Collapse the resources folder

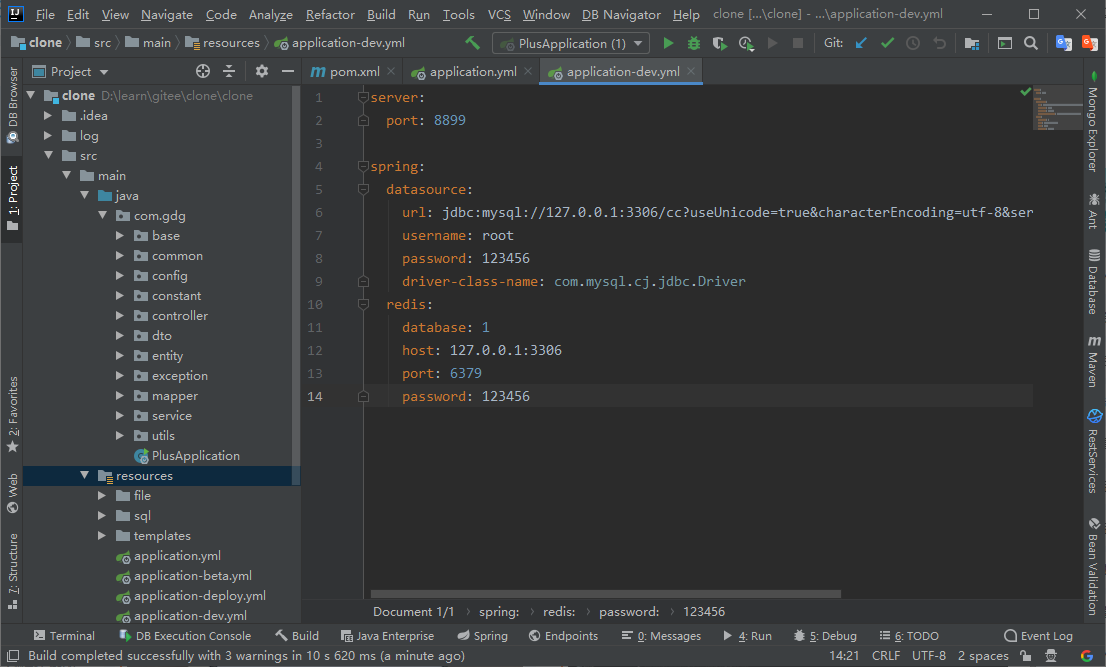tap(84, 475)
